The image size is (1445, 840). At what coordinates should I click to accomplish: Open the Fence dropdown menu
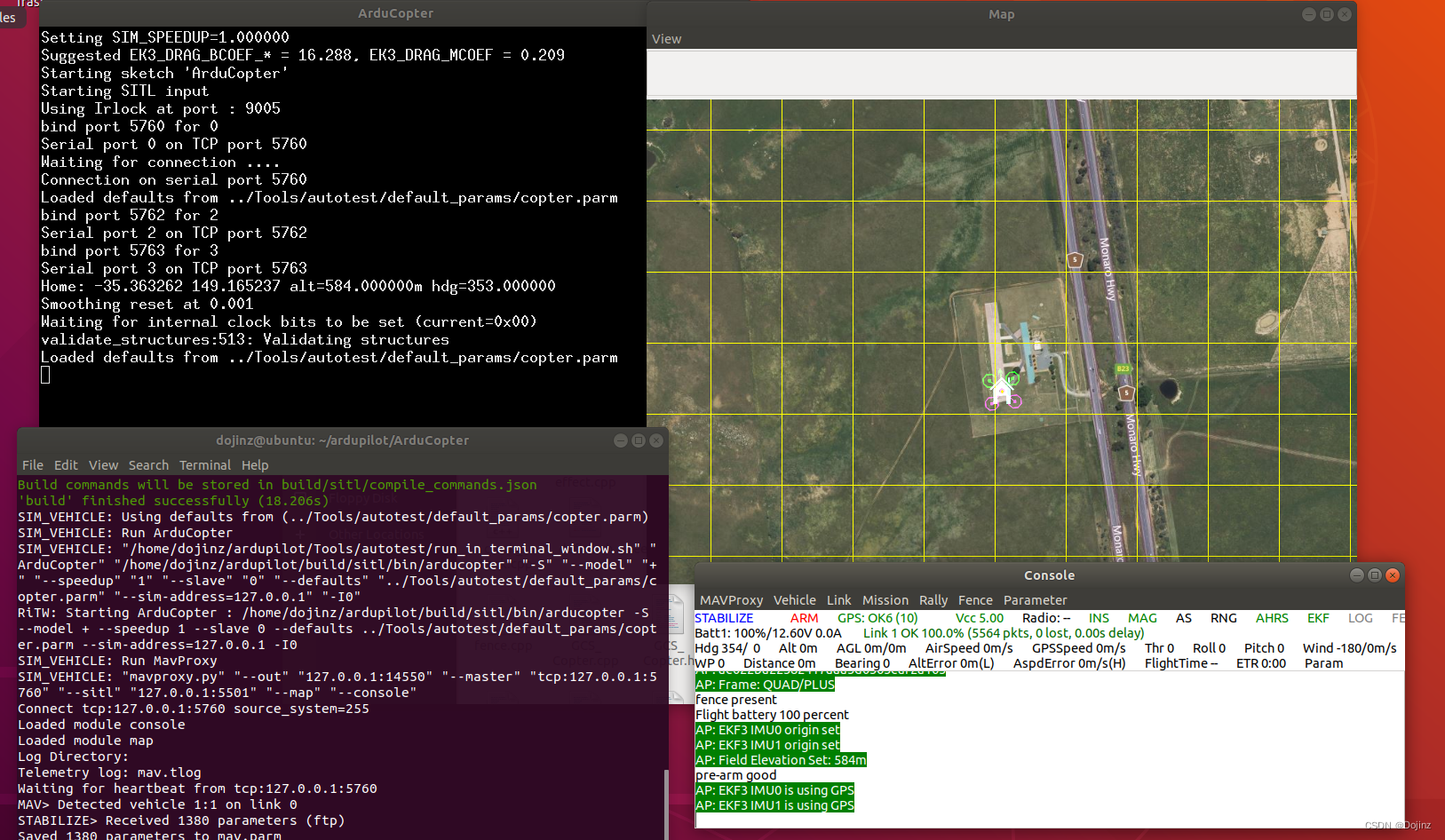pyautogui.click(x=975, y=599)
